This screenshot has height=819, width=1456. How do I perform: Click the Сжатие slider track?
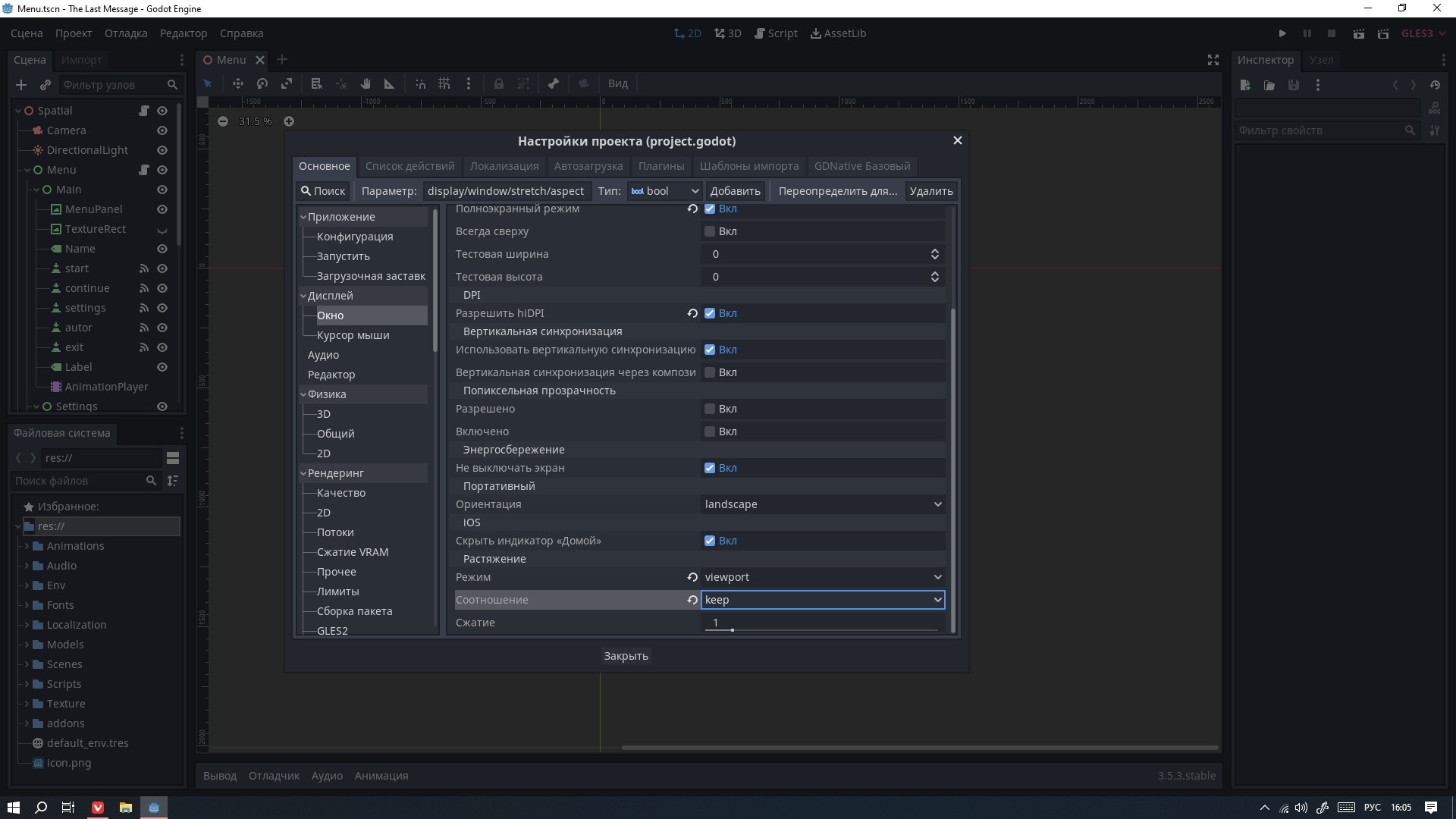[823, 629]
